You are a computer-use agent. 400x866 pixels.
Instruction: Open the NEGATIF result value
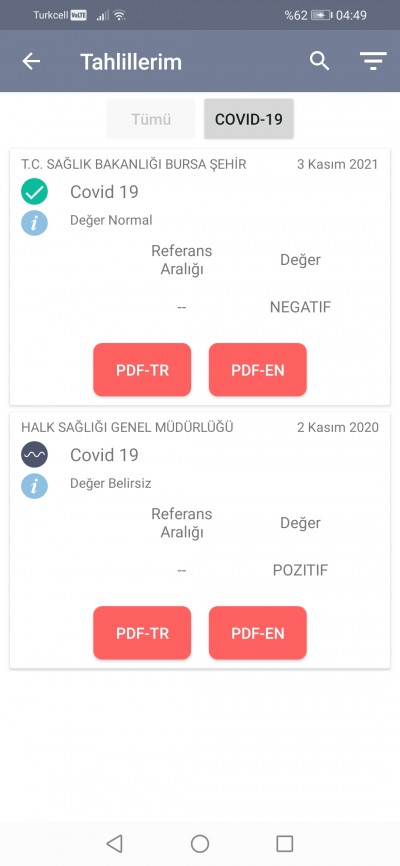point(300,307)
